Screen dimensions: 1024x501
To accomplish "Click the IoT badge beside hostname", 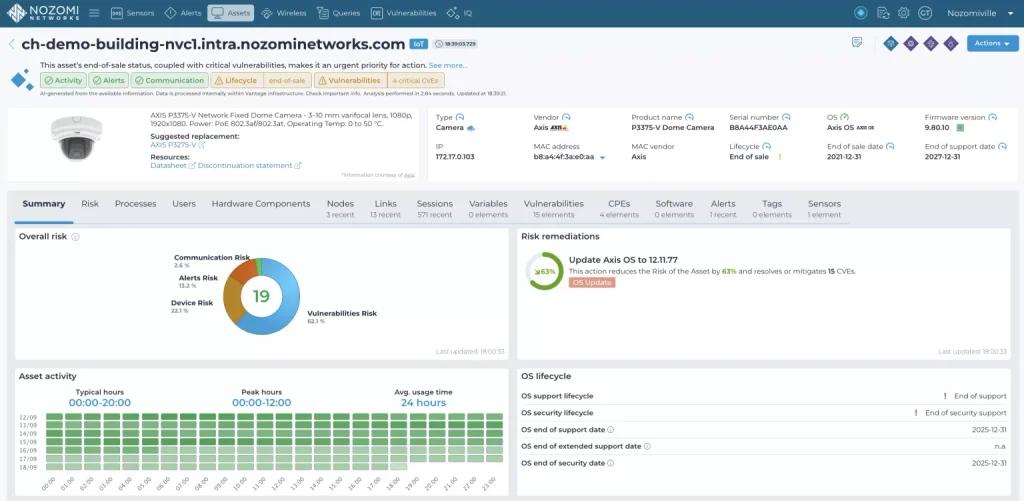I will [419, 44].
